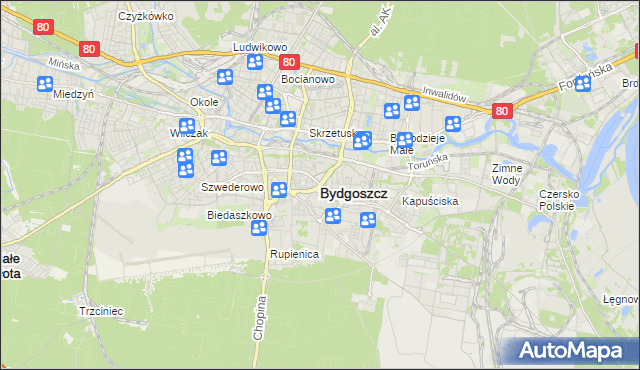The width and height of the screenshot is (640, 370).
Task: Open the POI marker overlapping the end of Skrzetusko
Action: (362, 141)
